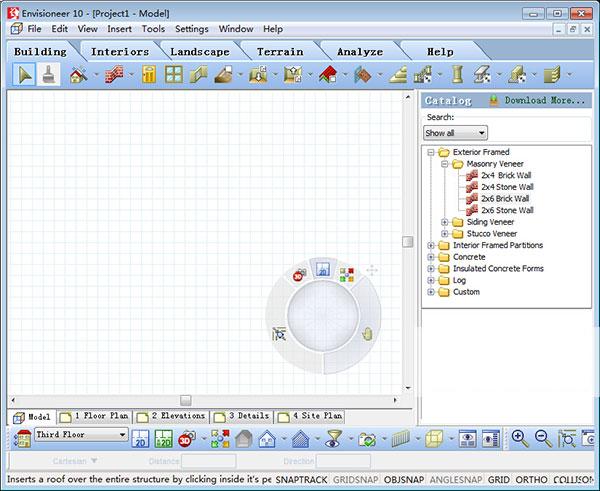
Task: Click the pan hand icon on navigation wheel
Action: [x=367, y=333]
